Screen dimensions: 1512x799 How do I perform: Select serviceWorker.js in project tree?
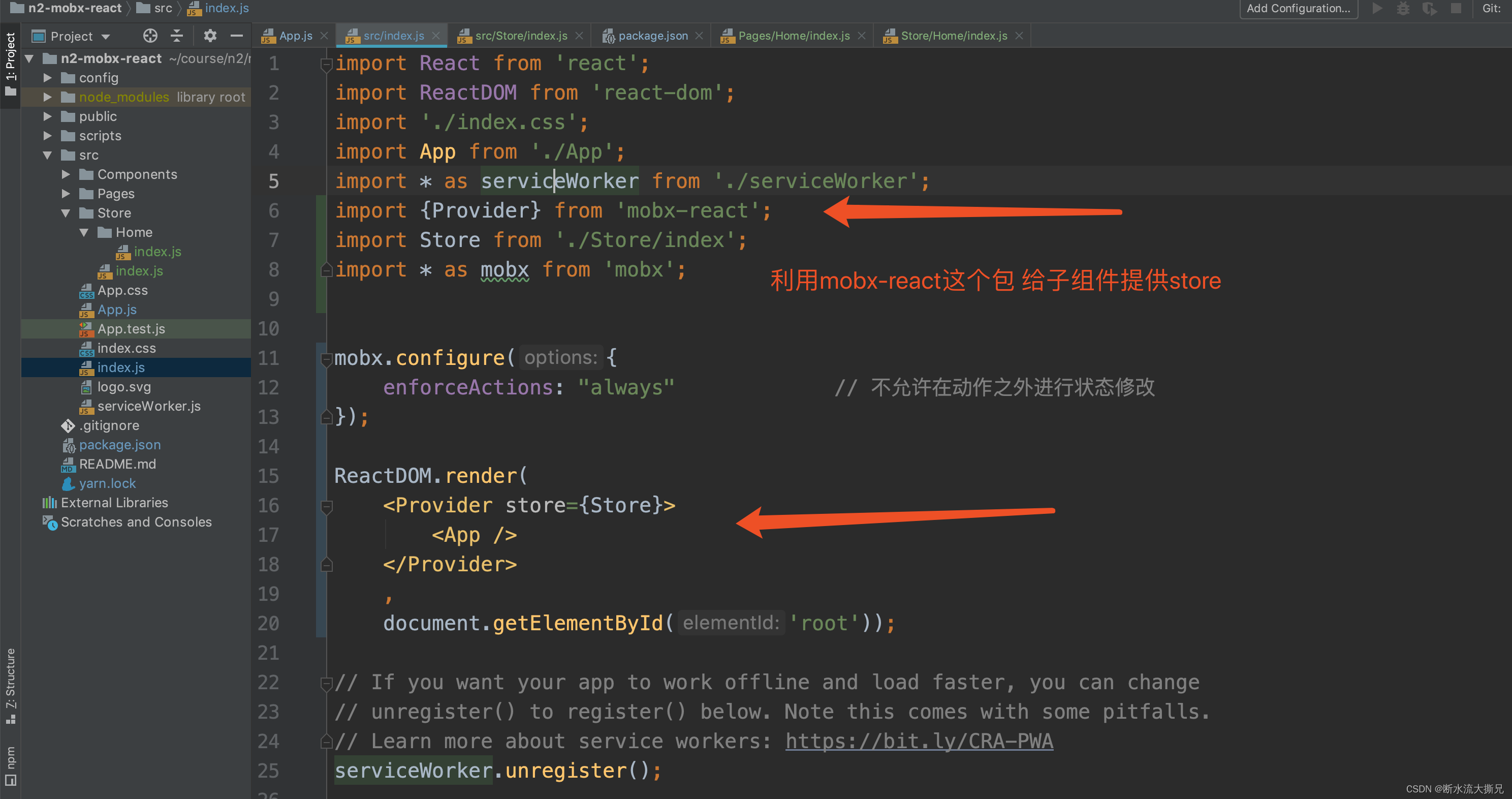tap(149, 406)
